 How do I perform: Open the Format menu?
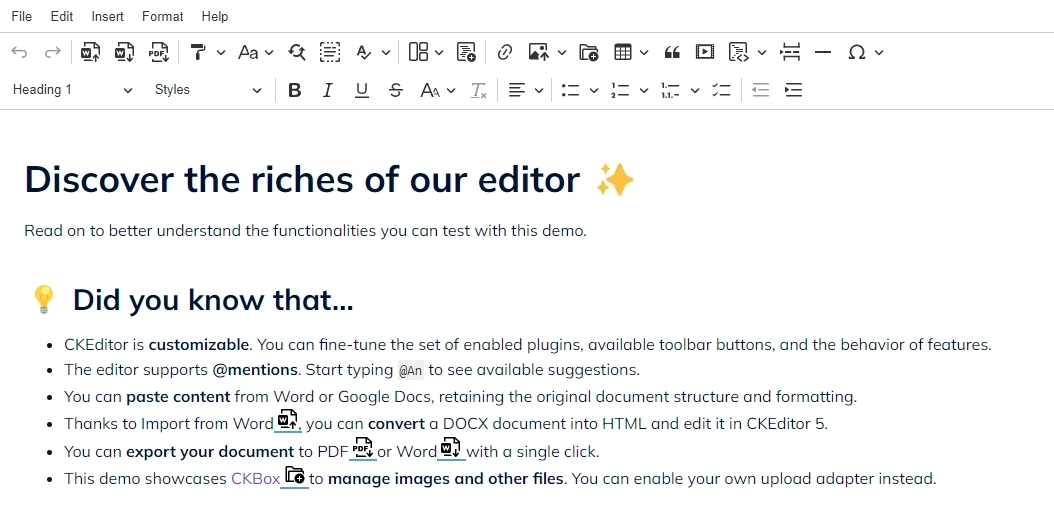[x=163, y=16]
